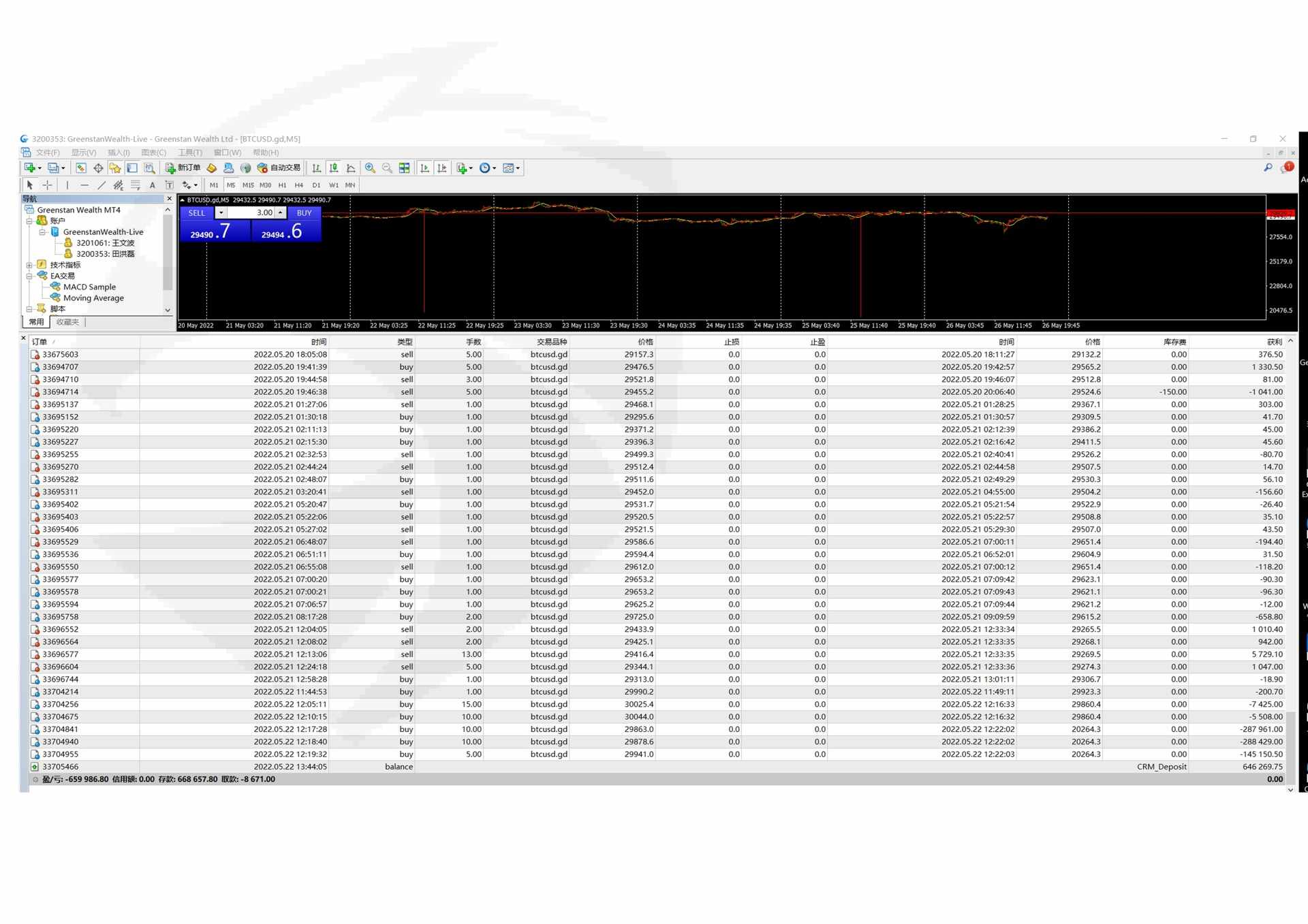Toggle the Data Window crosshair-circle icon

(98, 168)
